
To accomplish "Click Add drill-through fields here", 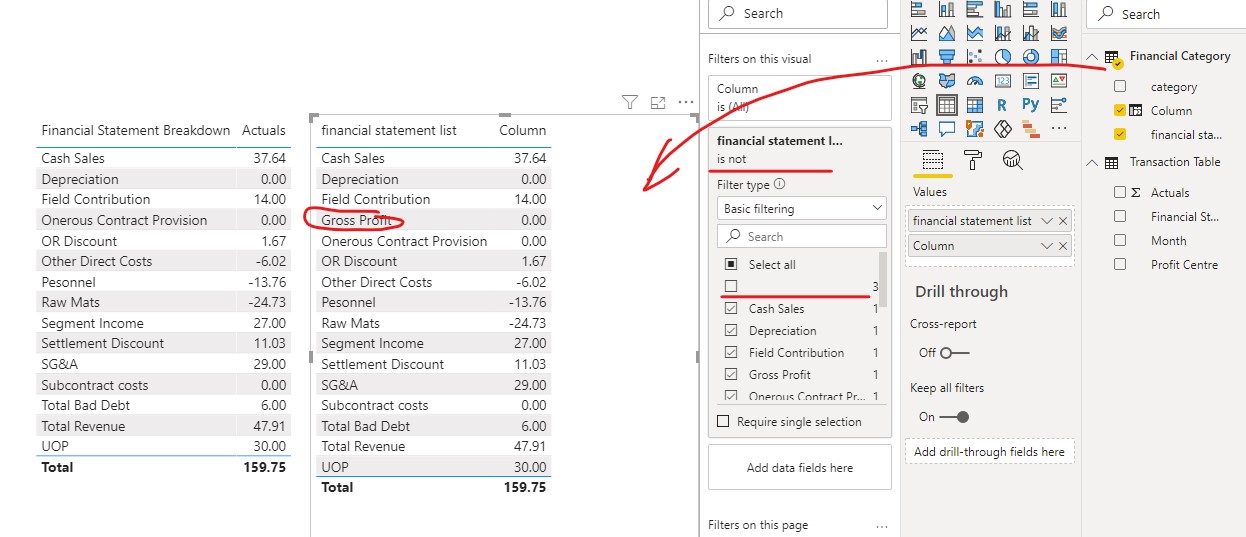I will [990, 452].
